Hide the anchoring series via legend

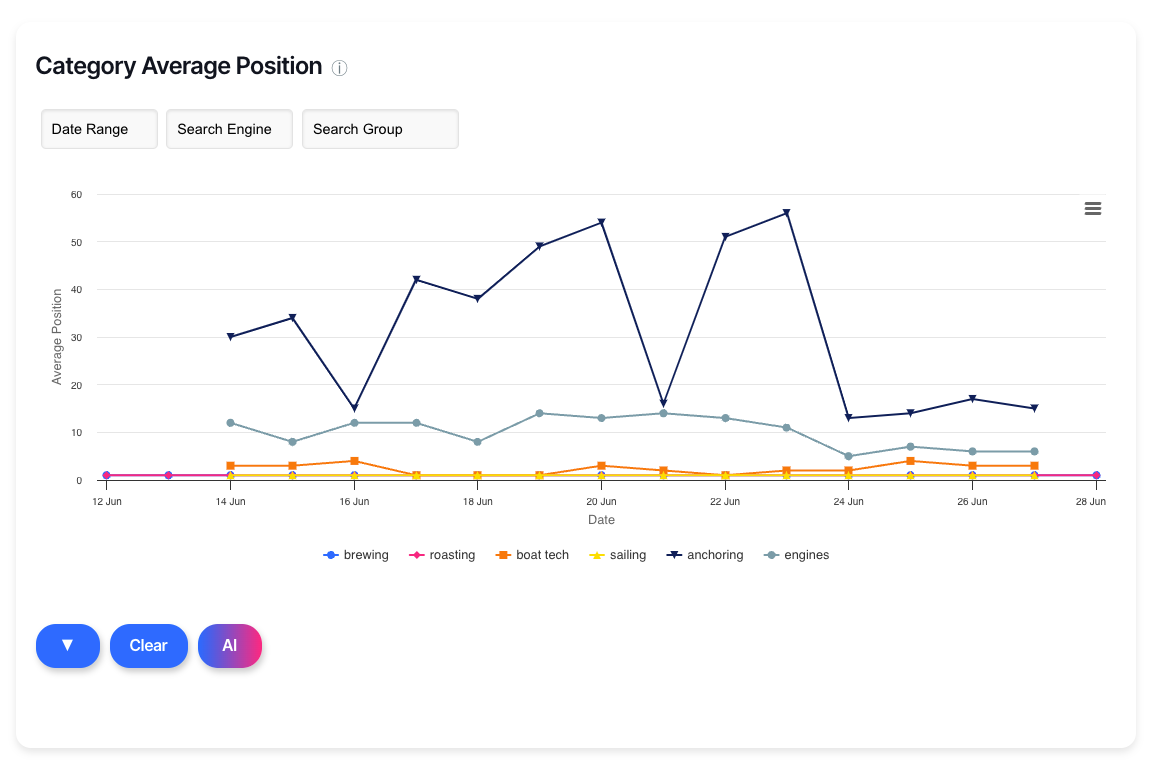705,555
